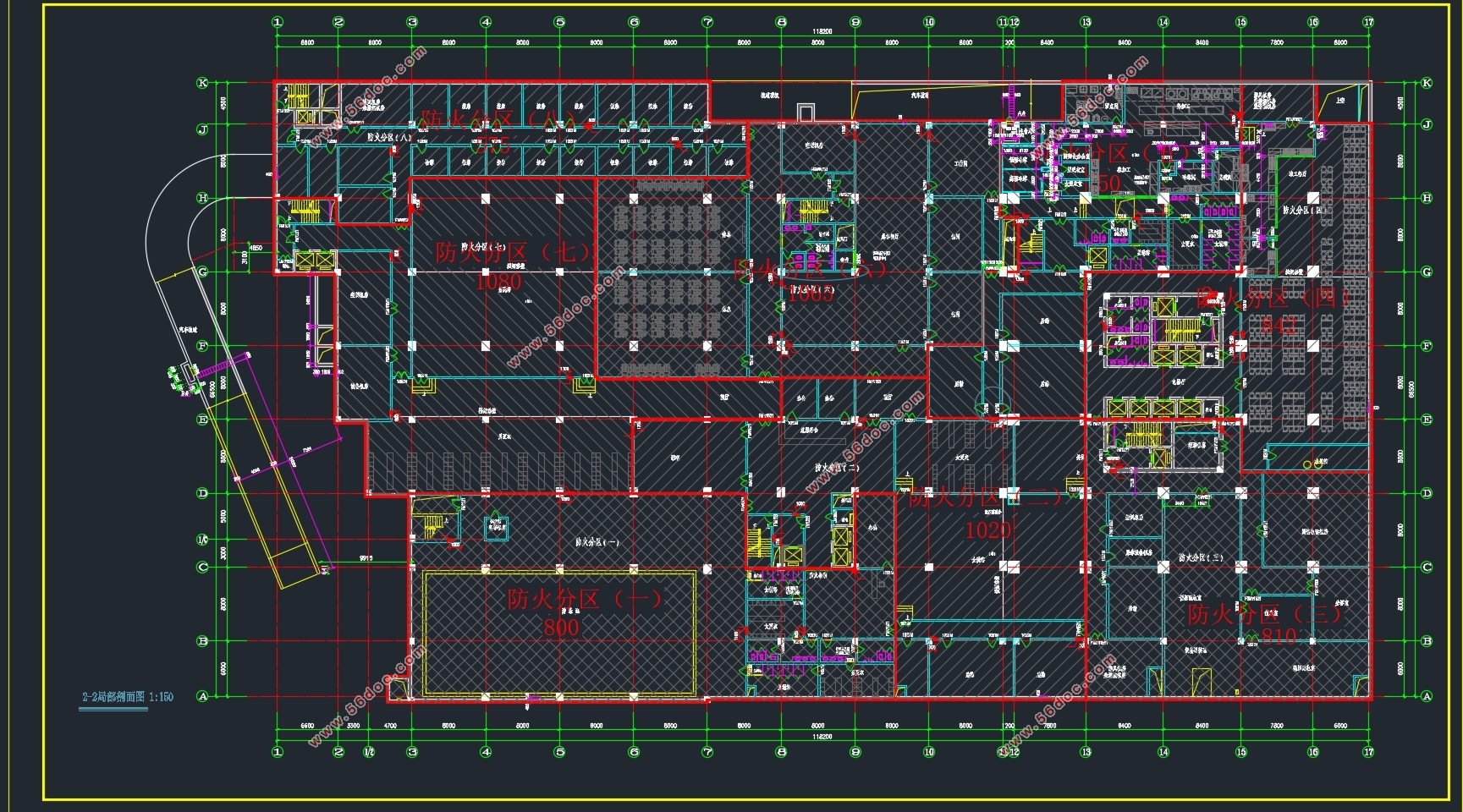The width and height of the screenshot is (1463, 812).
Task: Click grid bubble A on the left side
Action: 202,696
